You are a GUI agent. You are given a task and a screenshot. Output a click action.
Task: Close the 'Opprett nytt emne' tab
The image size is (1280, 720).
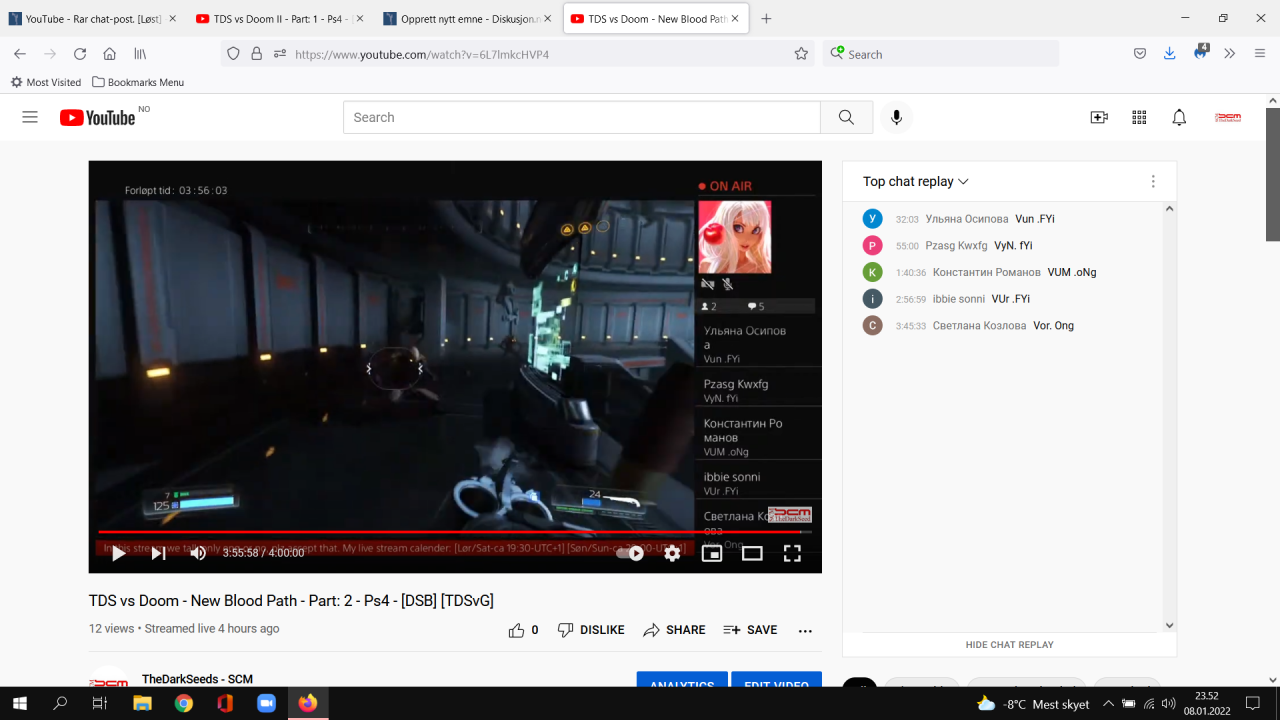point(547,19)
